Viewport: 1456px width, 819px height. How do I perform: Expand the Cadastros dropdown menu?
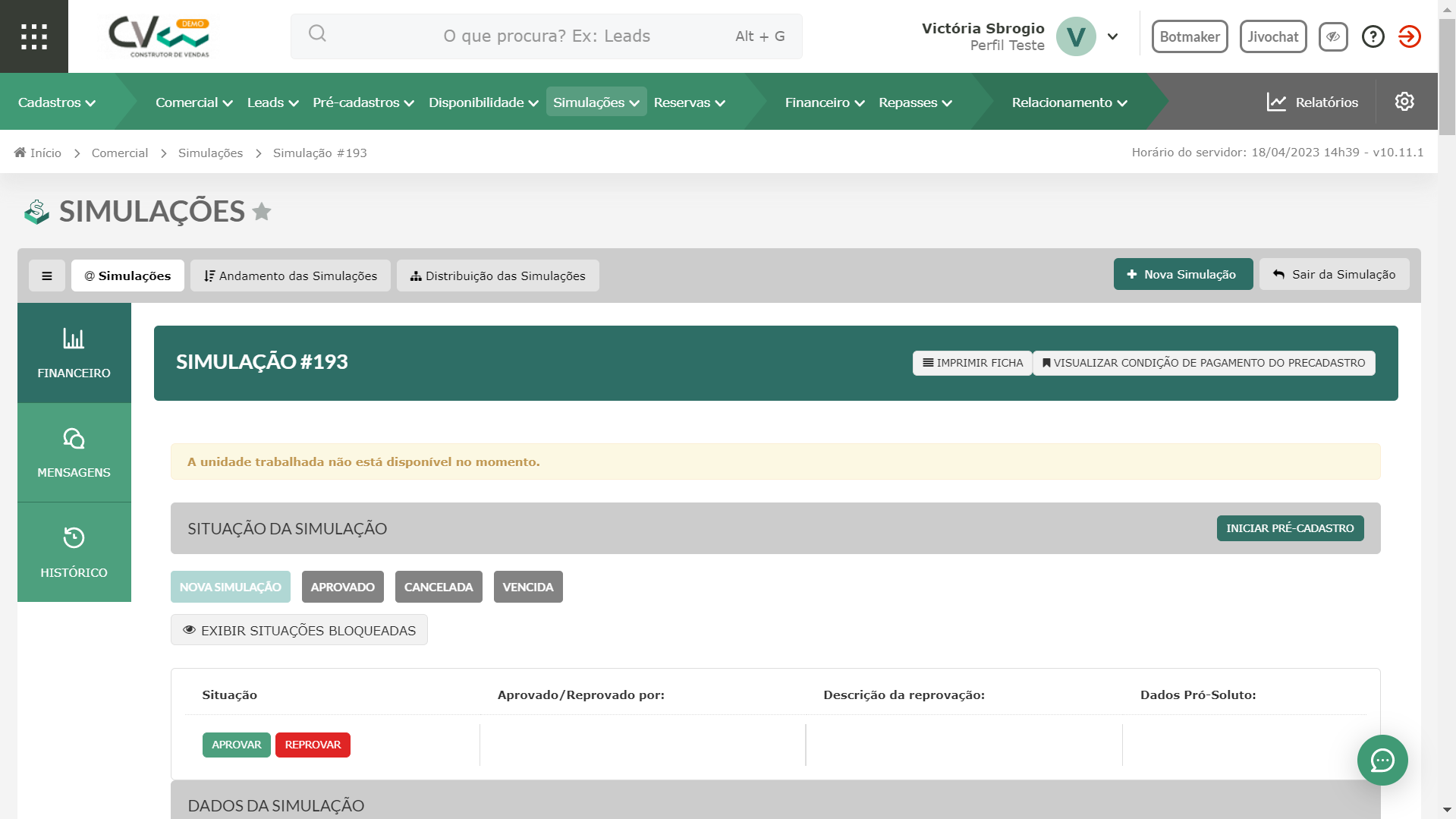click(57, 102)
